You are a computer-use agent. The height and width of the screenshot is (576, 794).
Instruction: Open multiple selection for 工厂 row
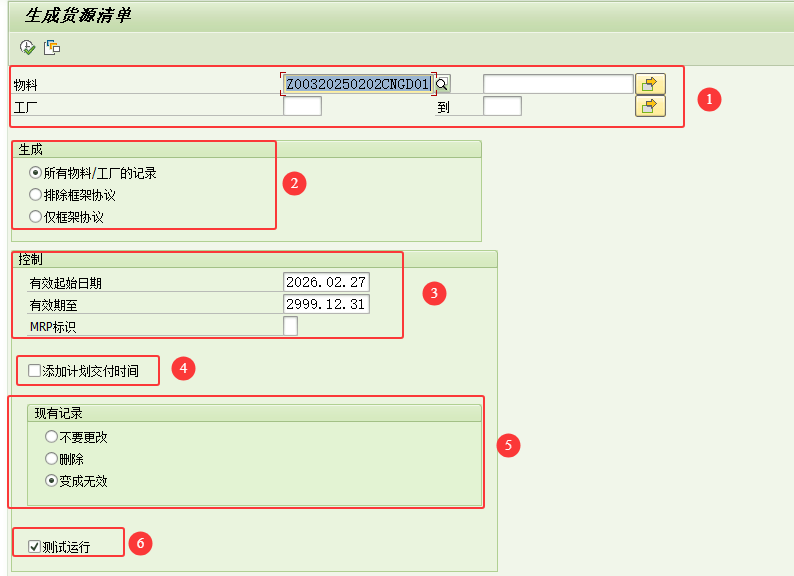(650, 106)
